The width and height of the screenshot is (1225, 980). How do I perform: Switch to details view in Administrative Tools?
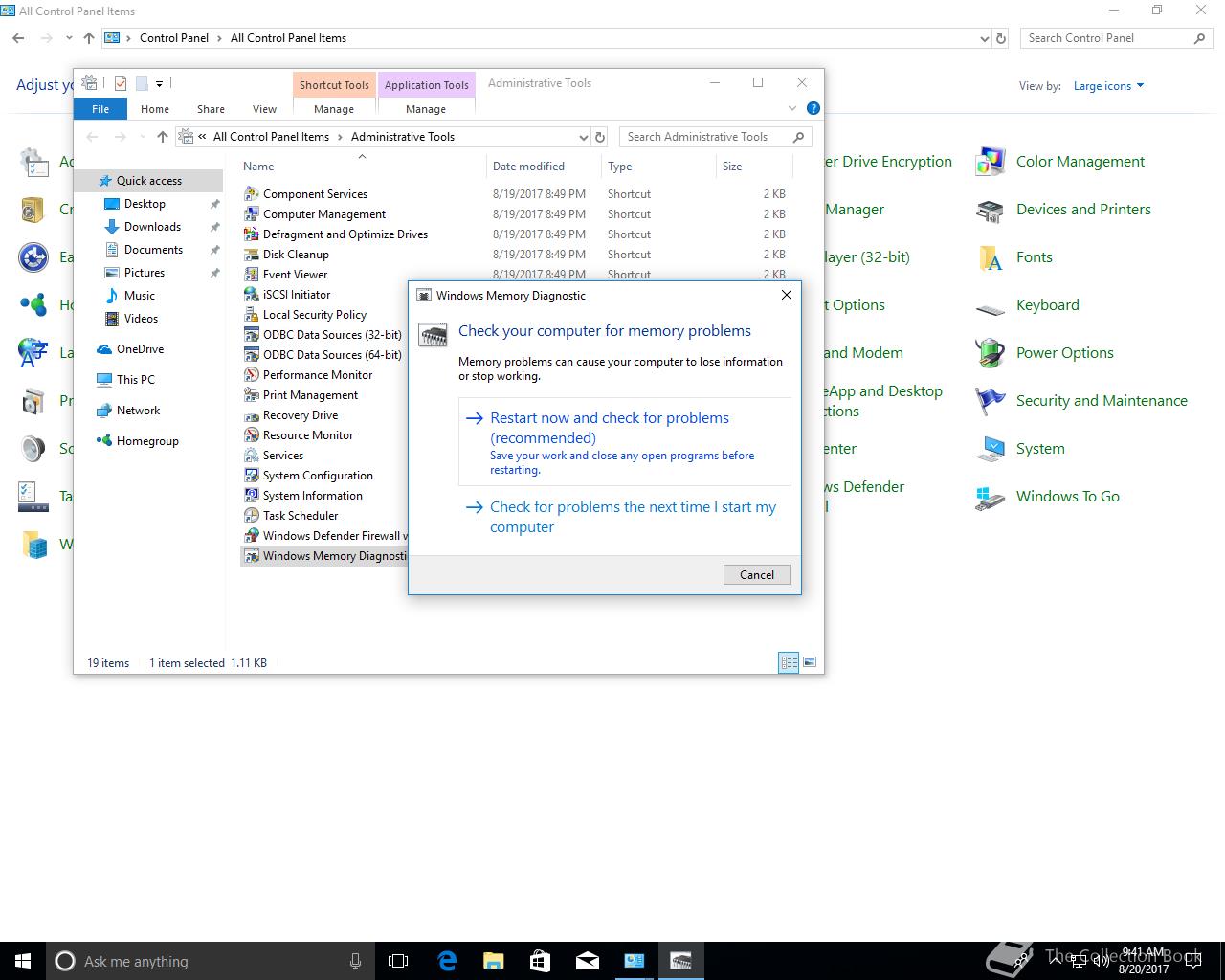[790, 662]
